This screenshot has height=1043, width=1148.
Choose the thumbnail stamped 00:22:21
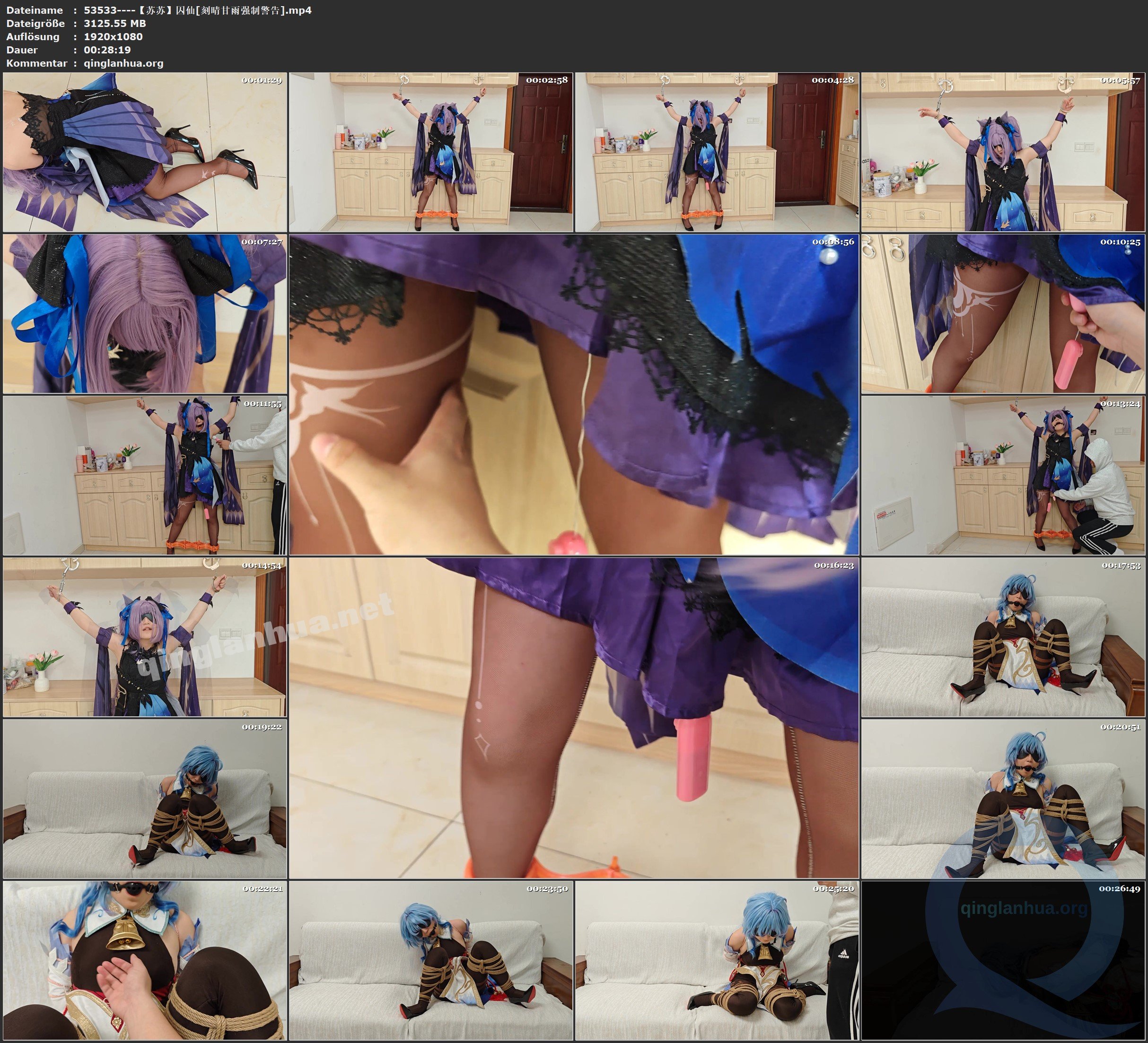coord(145,960)
